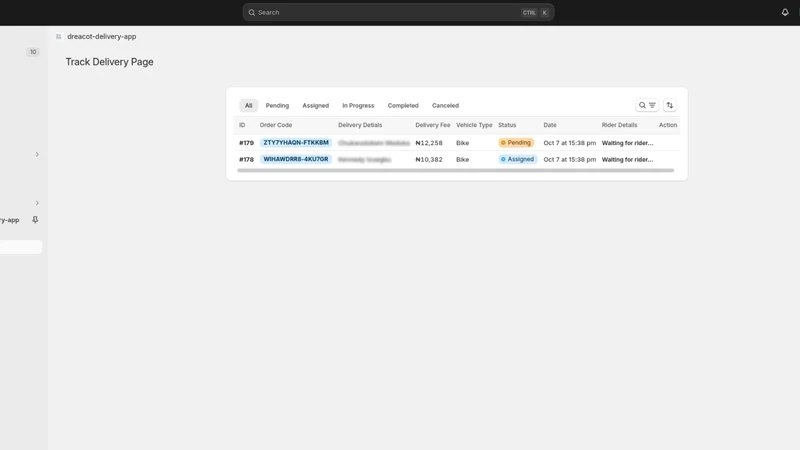Click the Assigned status badge in row #178

pos(517,159)
